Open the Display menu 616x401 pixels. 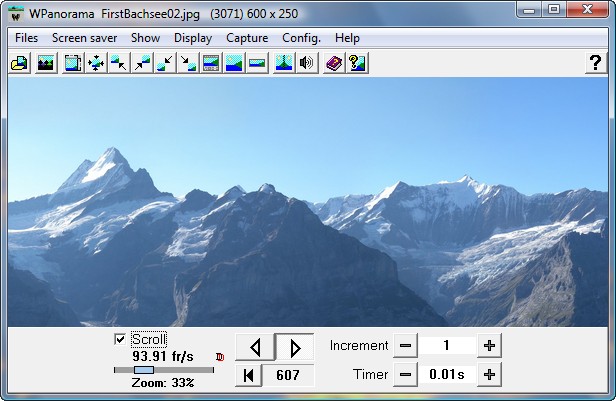pos(193,38)
